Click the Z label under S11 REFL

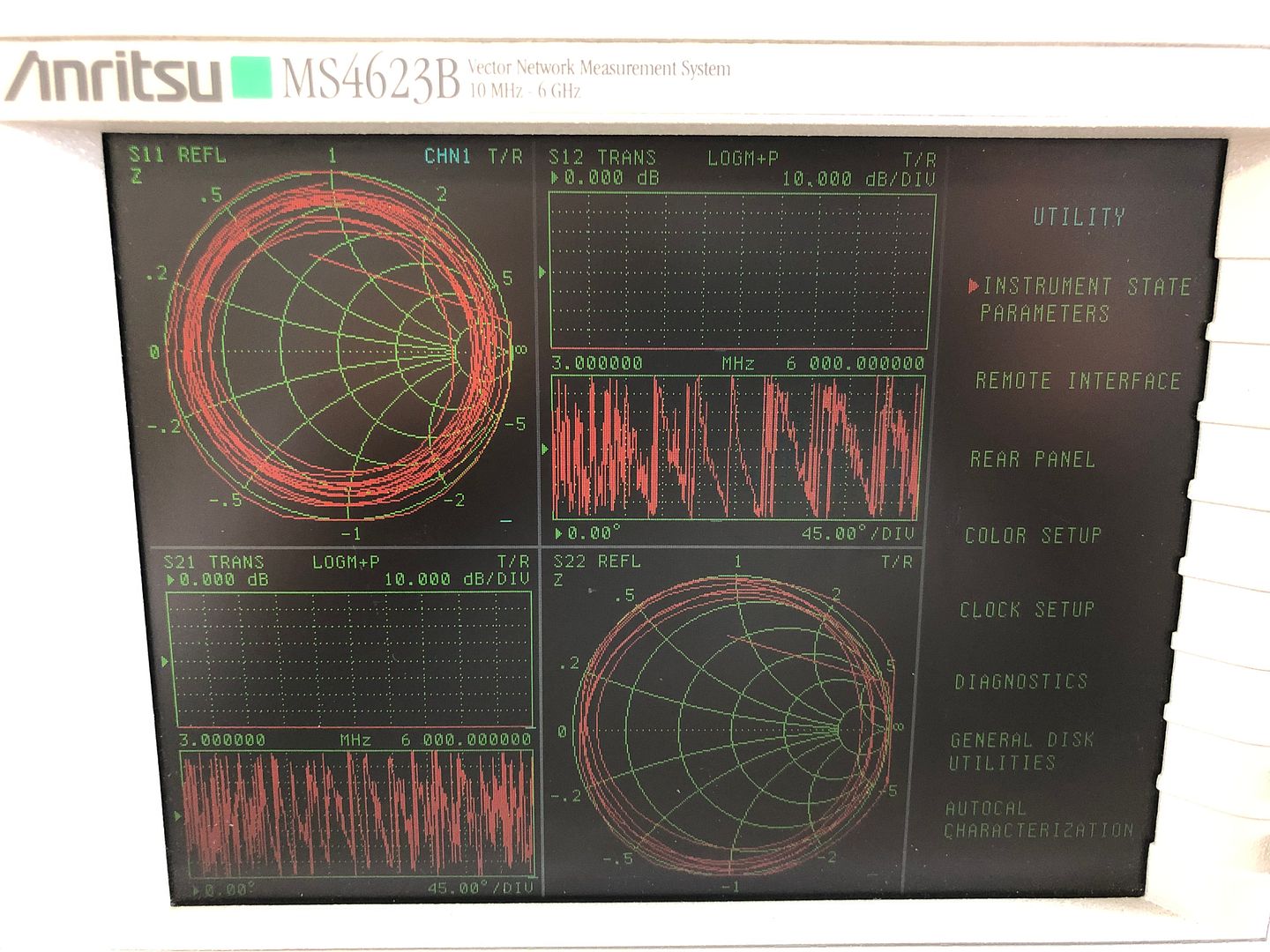[x=135, y=177]
